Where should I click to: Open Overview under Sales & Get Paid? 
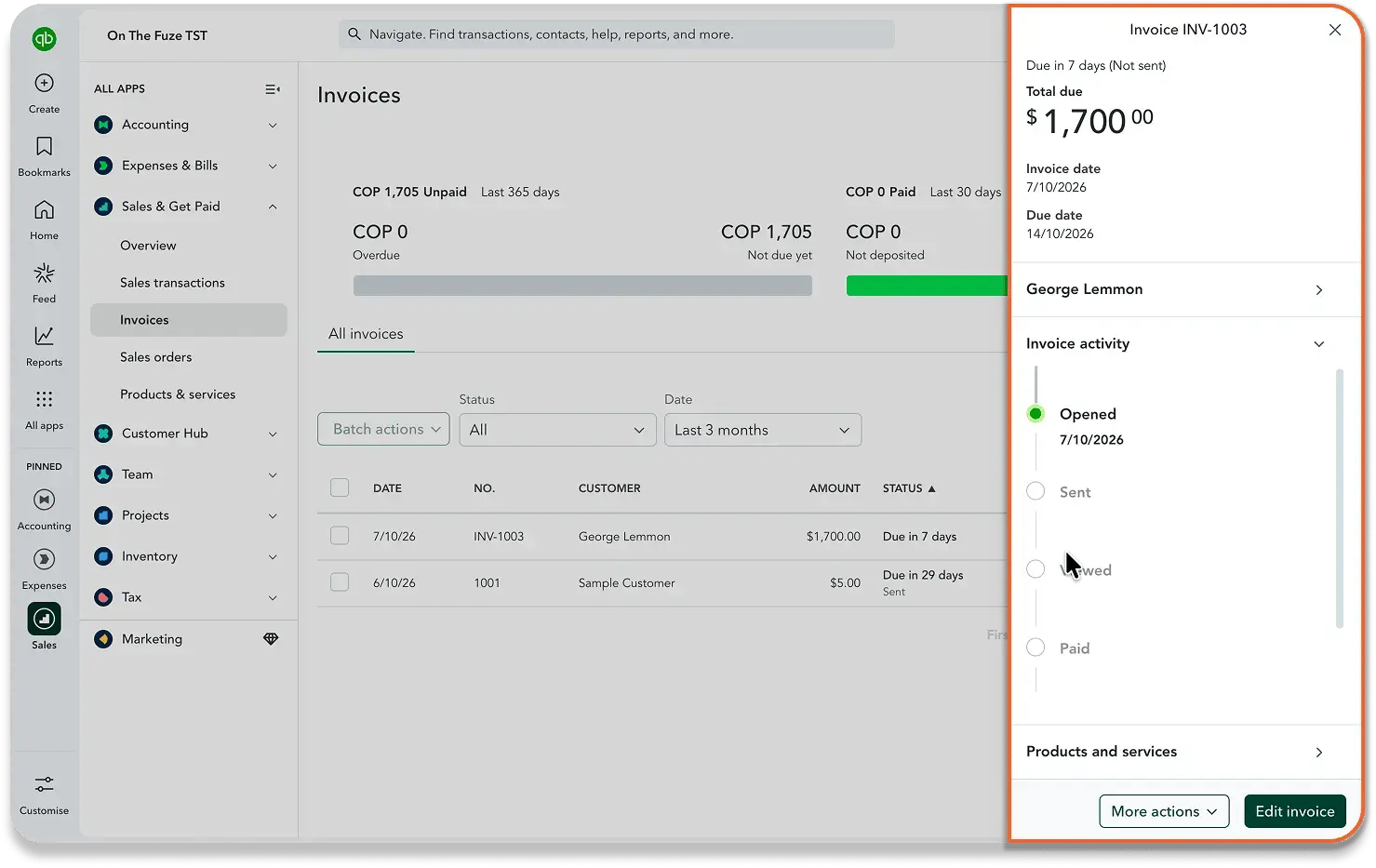pos(148,246)
